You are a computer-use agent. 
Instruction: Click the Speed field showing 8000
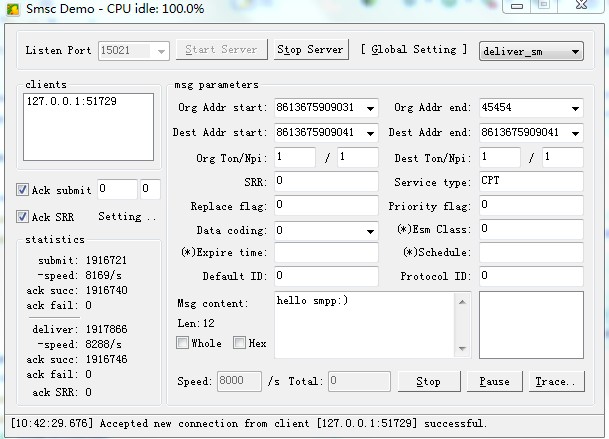pyautogui.click(x=239, y=381)
